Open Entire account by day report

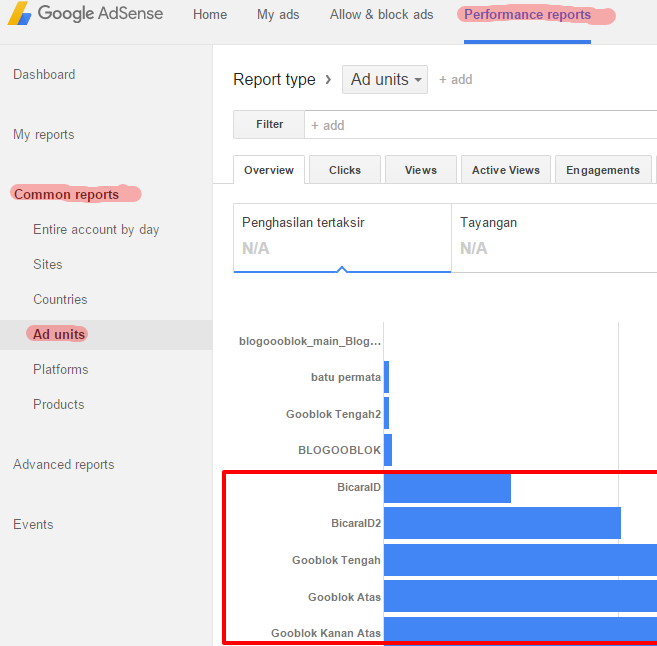(x=96, y=230)
